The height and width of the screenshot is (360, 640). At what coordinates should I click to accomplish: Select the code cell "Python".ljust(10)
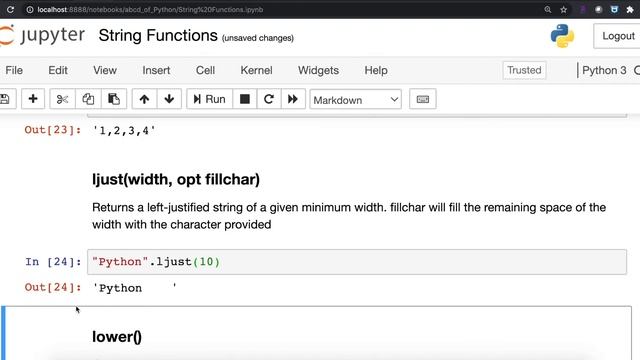[357, 262]
